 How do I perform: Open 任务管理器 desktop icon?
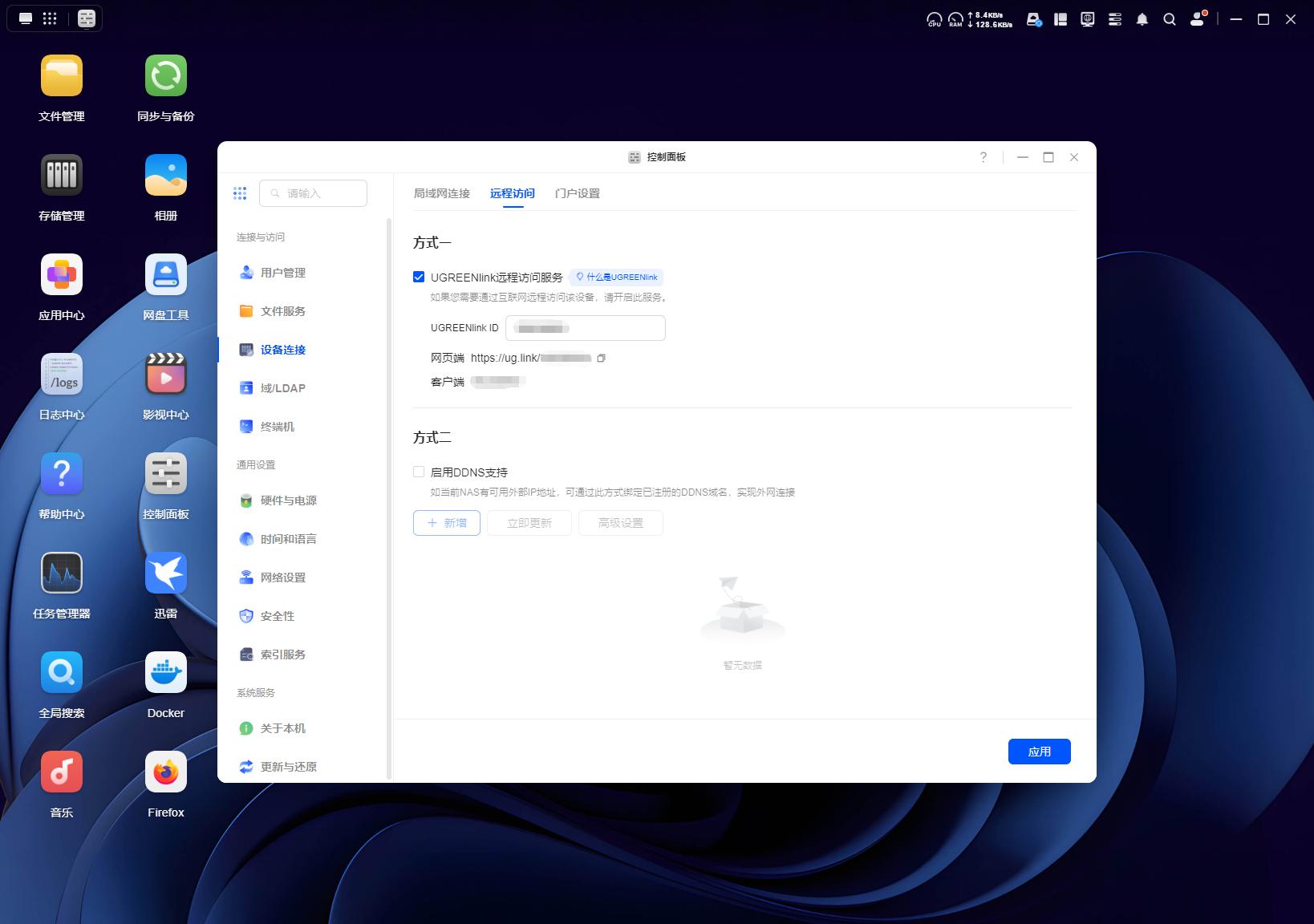point(62,573)
